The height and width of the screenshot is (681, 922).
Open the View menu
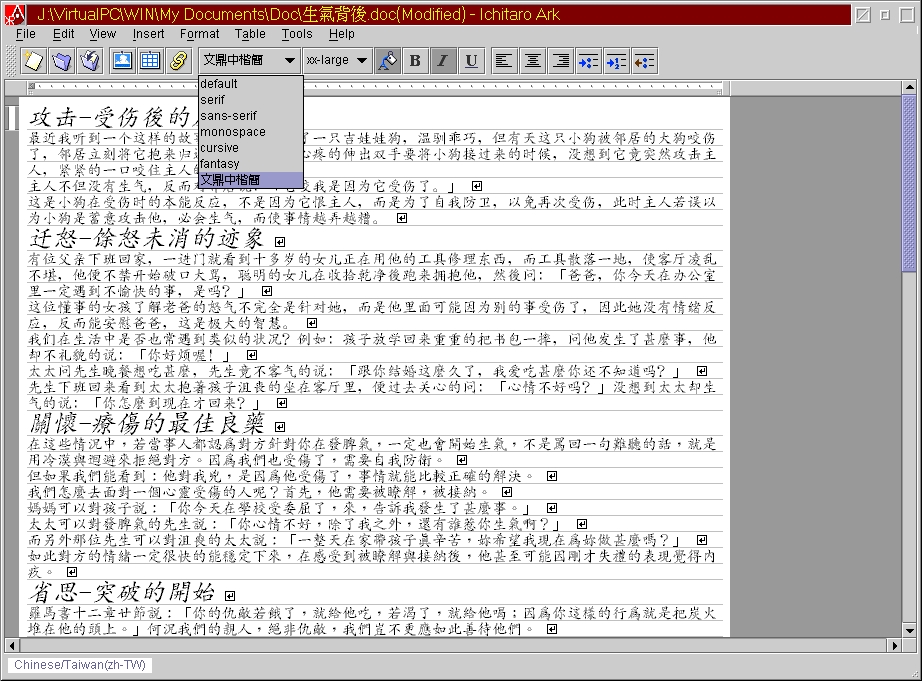click(x=102, y=34)
